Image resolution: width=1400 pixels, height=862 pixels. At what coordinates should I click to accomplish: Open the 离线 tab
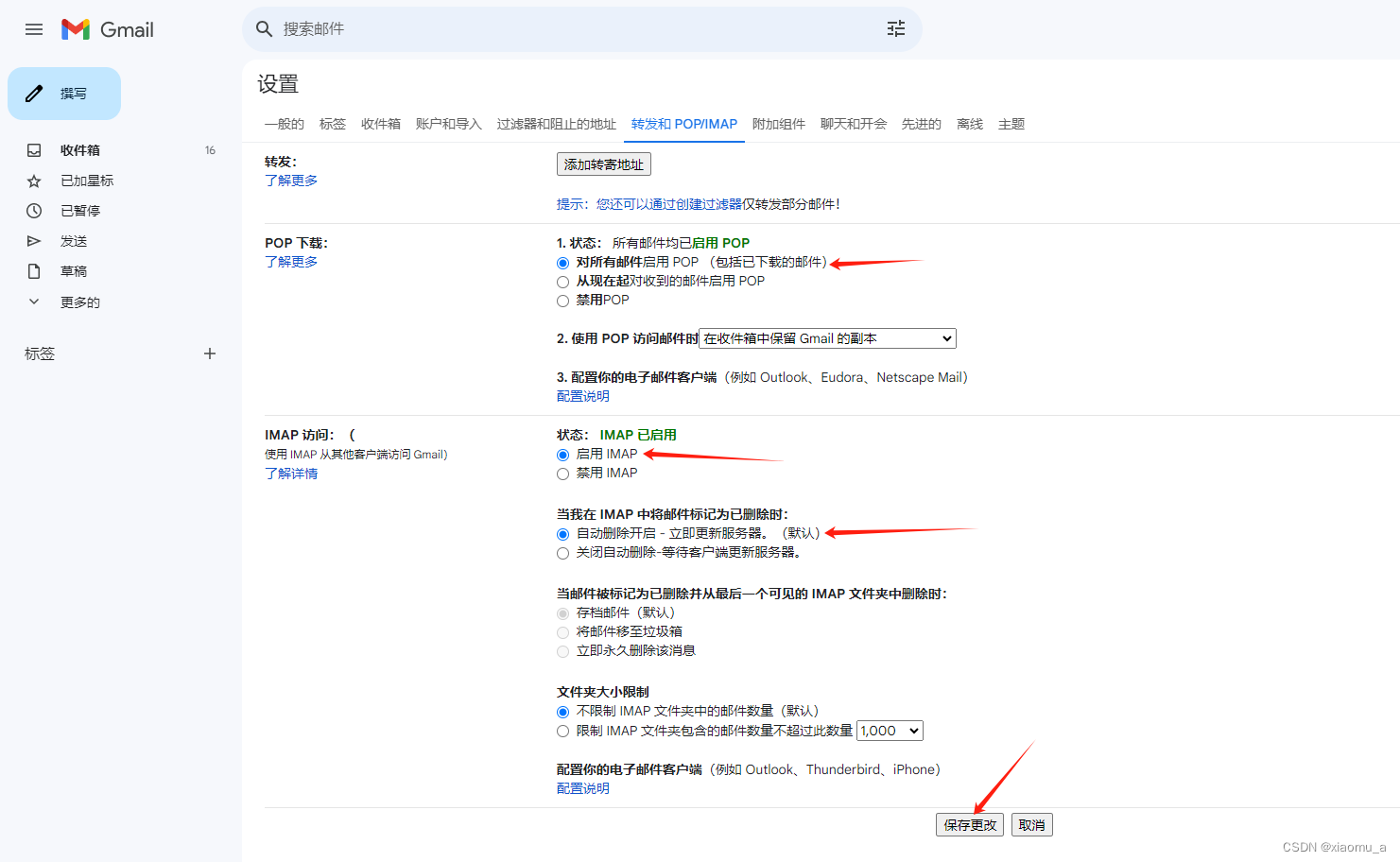click(x=970, y=124)
